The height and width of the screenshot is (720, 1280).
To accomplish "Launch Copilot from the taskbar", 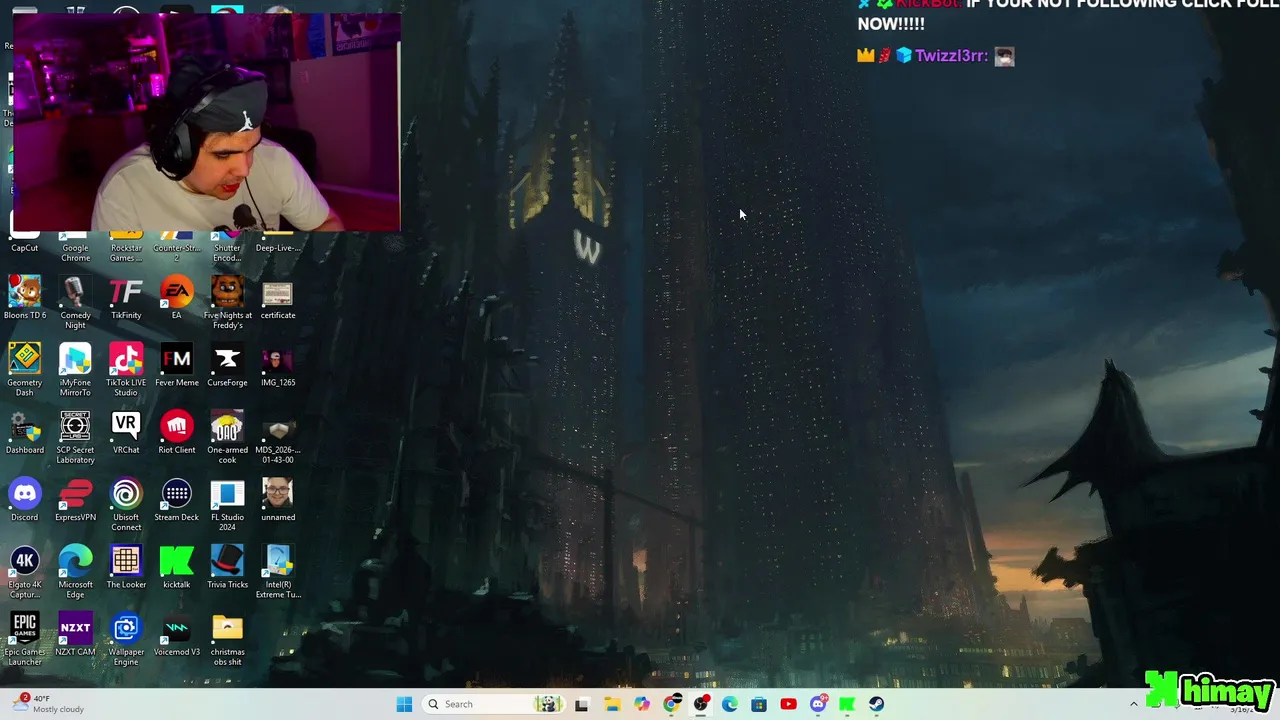I will (x=642, y=704).
